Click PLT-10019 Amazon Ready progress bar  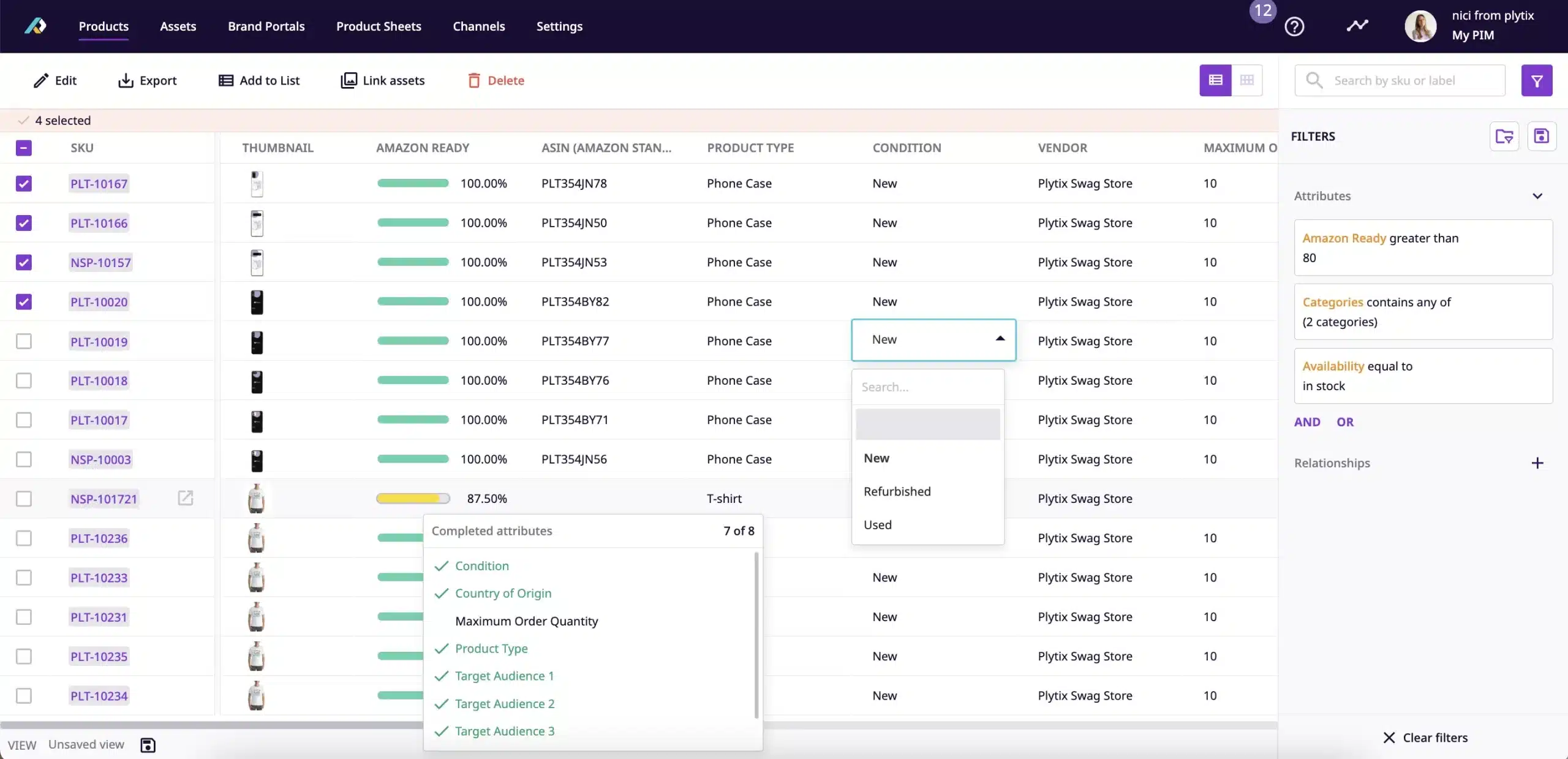point(413,341)
